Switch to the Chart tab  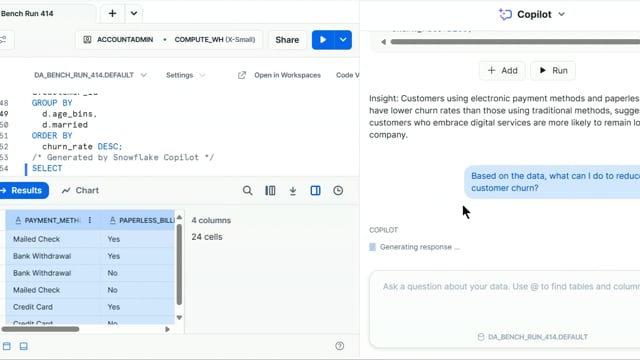[x=80, y=191]
